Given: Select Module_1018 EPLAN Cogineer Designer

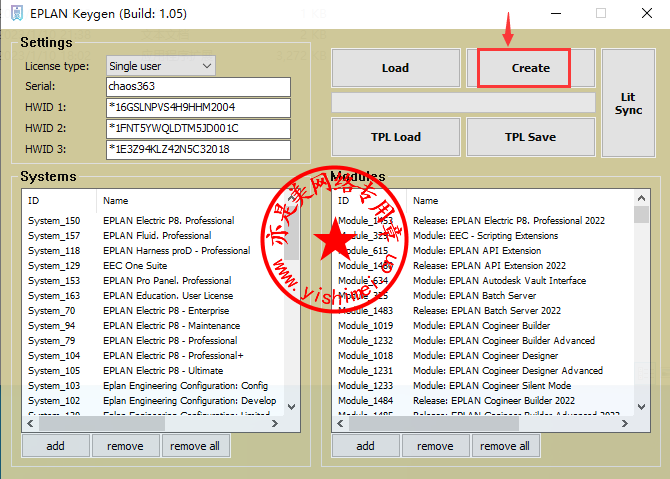Looking at the screenshot, I should 483,356.
